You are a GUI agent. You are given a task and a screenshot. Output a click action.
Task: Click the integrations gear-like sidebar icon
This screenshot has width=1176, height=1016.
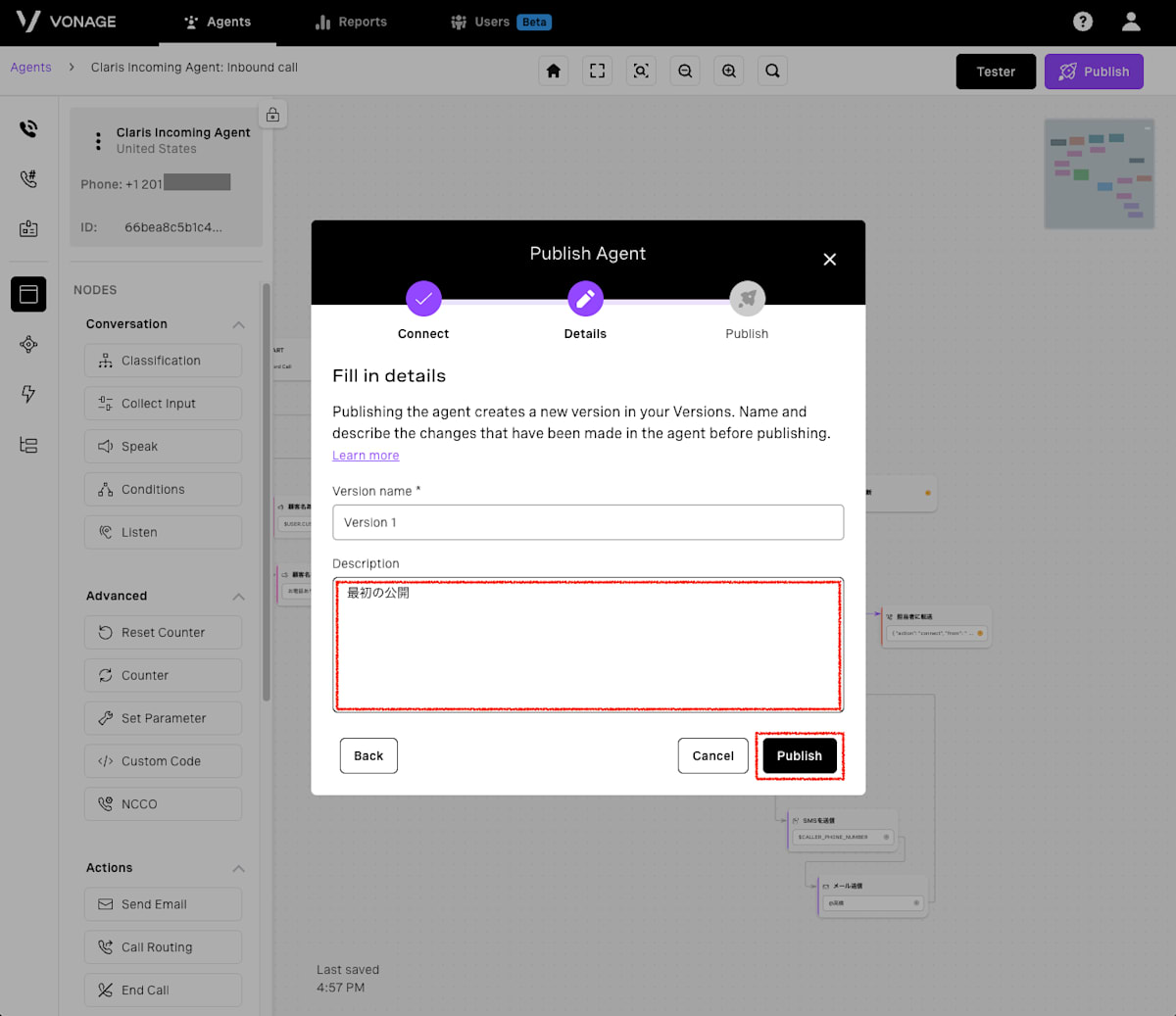coord(28,344)
